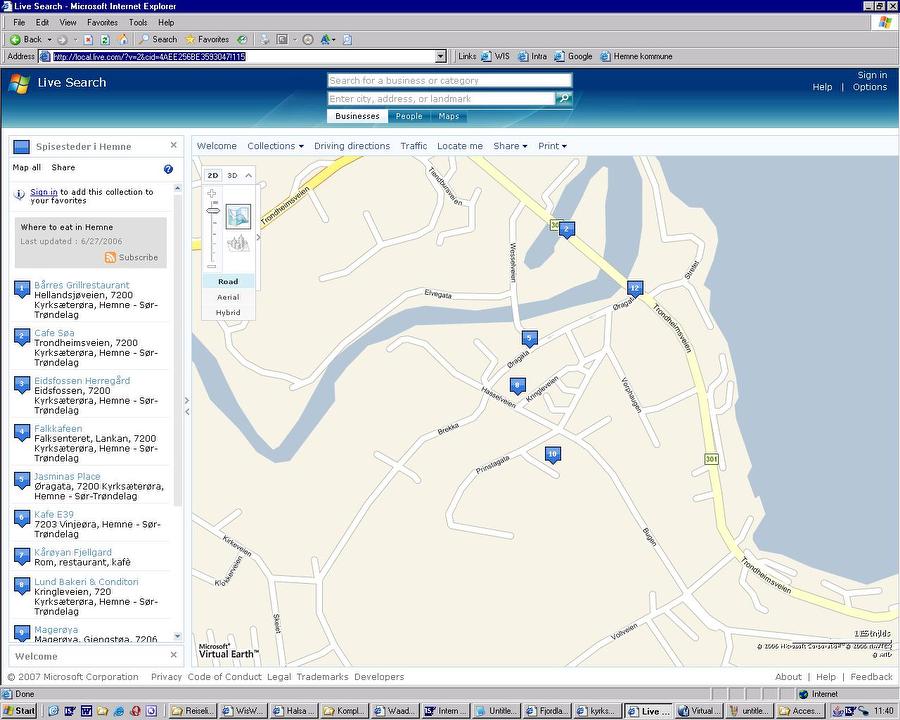Select the road map style thumbnail icon

238,215
